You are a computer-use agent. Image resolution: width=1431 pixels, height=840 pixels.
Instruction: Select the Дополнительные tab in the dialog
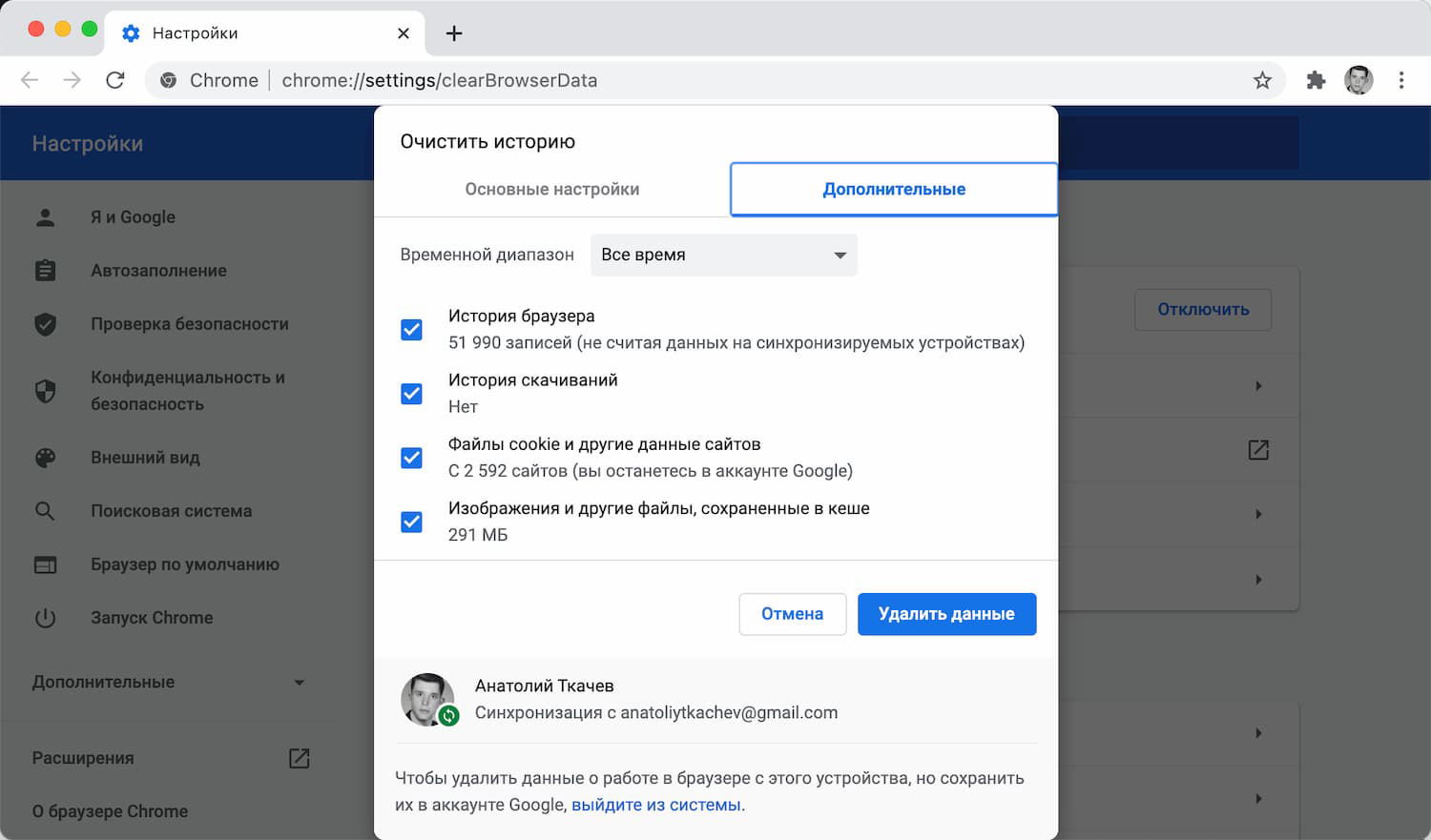(x=894, y=190)
